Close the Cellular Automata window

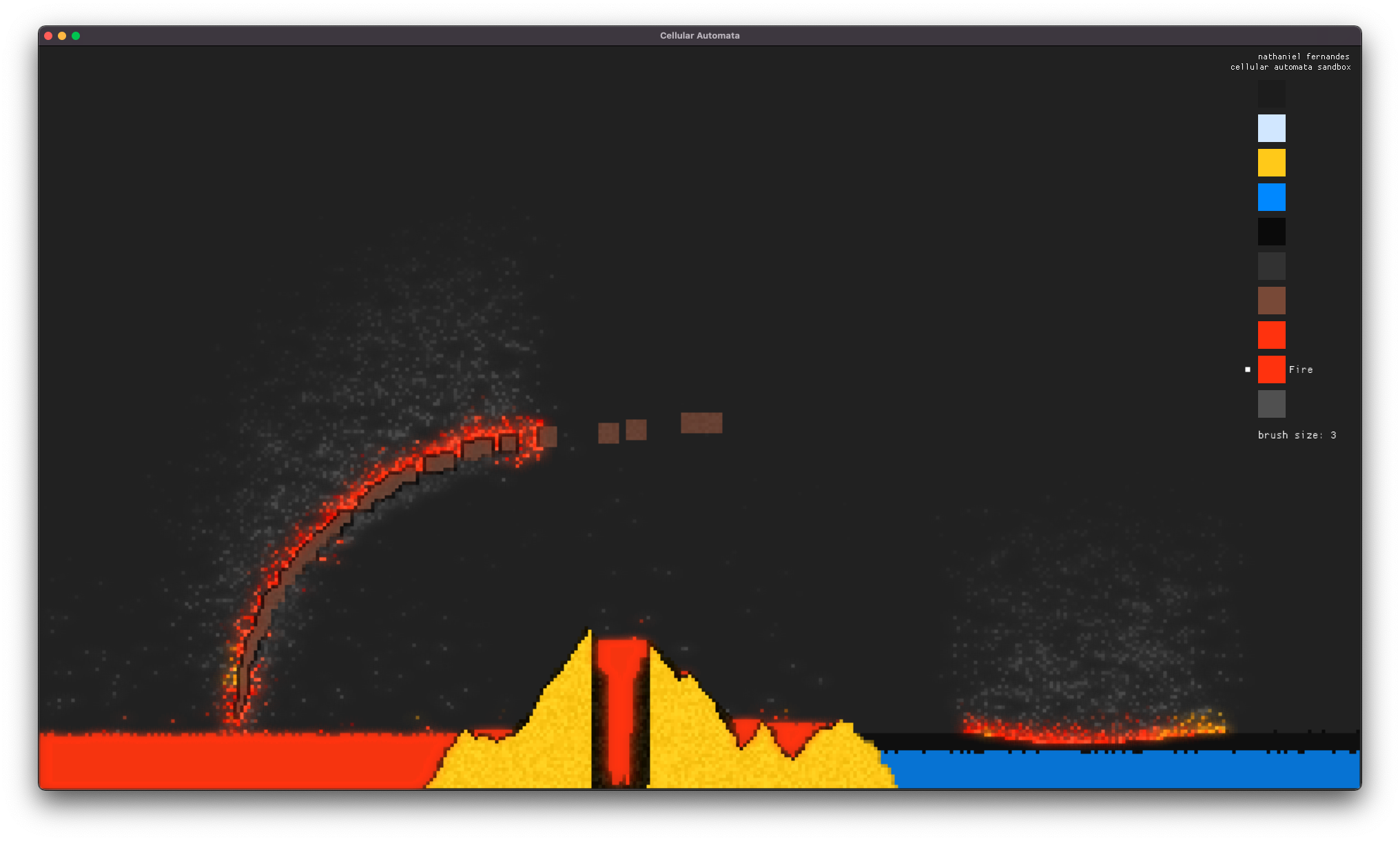[x=48, y=36]
